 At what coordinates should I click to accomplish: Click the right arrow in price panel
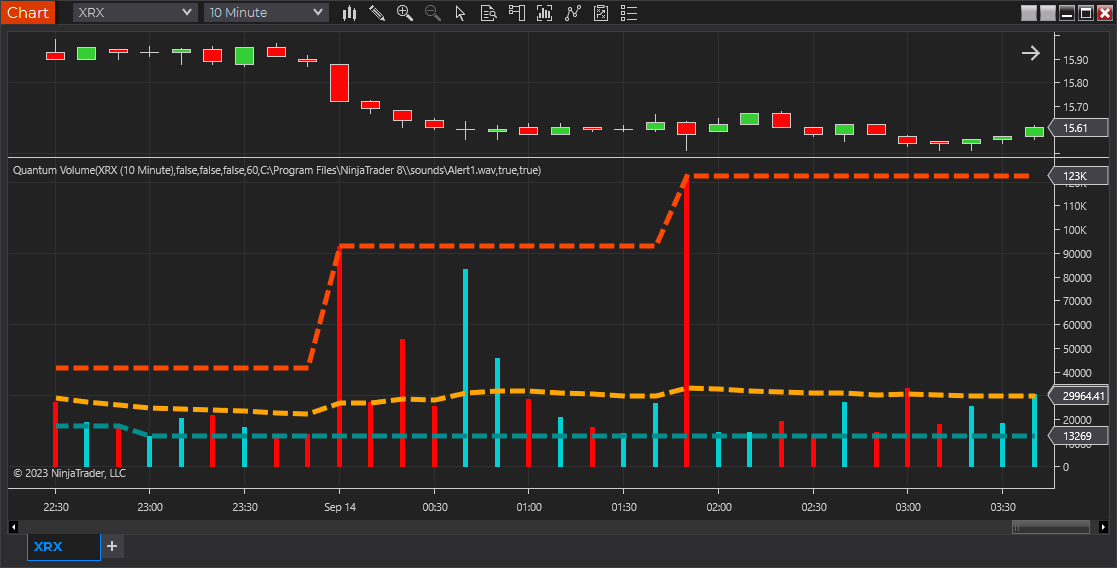[1030, 53]
